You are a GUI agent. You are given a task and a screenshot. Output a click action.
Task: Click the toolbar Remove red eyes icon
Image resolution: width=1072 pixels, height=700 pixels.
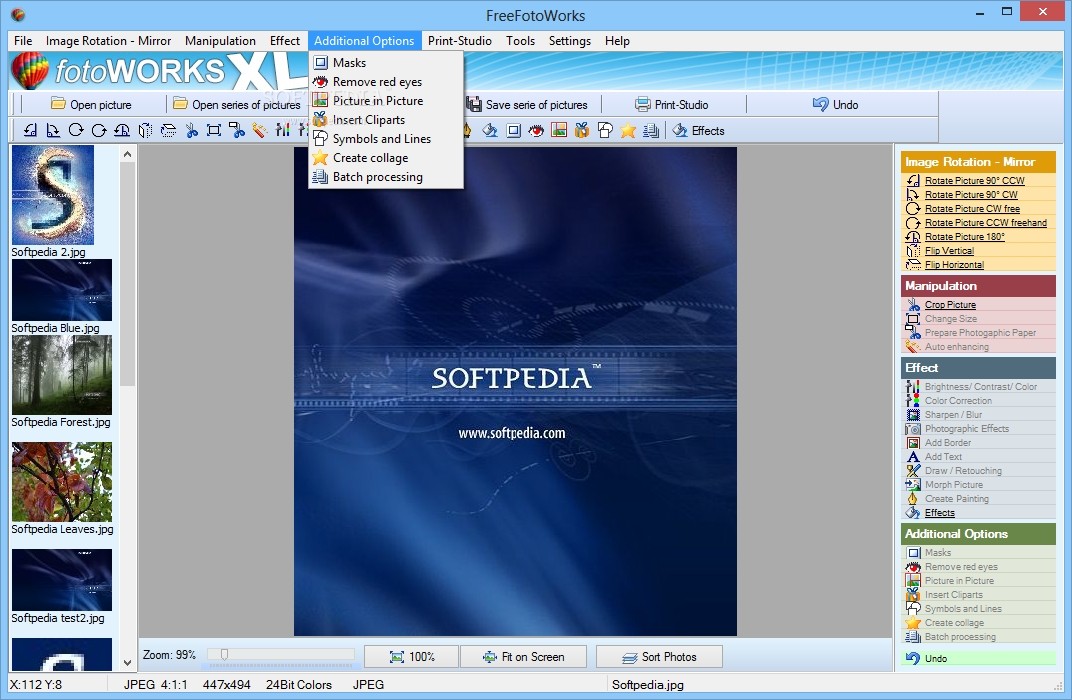click(x=536, y=131)
